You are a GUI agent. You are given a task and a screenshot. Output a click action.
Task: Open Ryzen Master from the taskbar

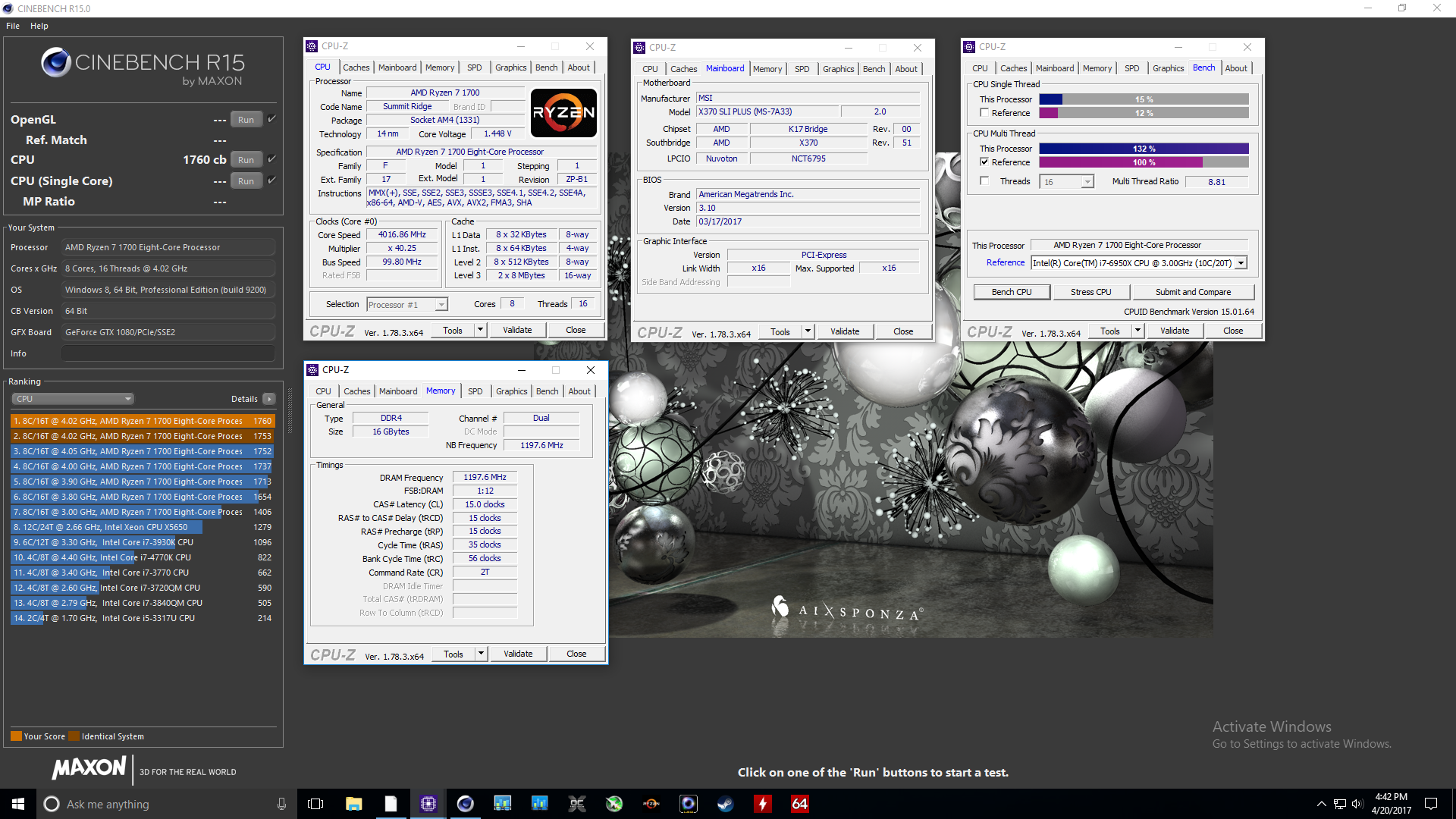tap(651, 804)
